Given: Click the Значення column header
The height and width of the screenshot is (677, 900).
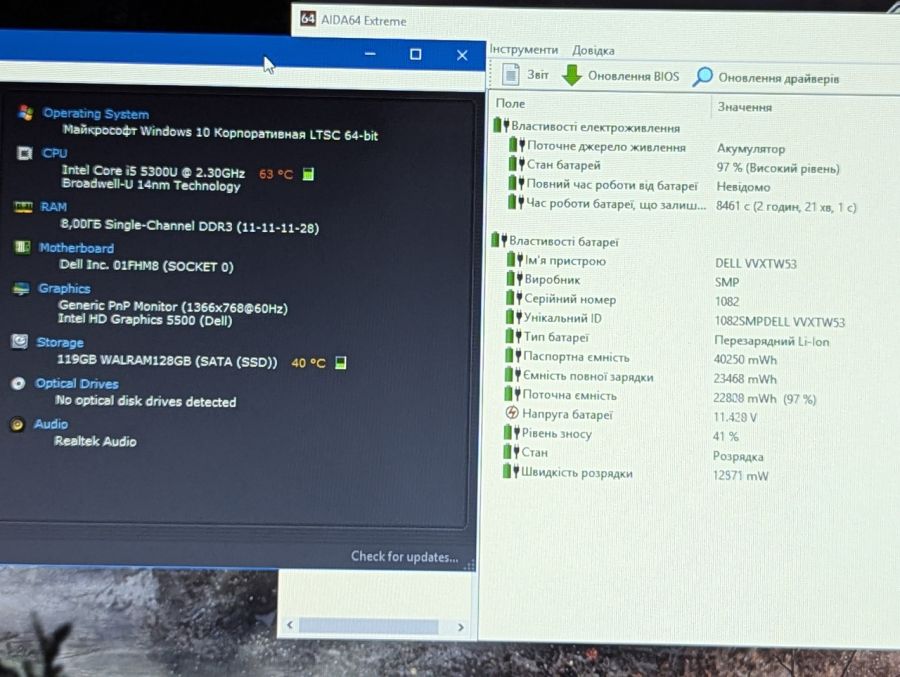Looking at the screenshot, I should pos(744,107).
